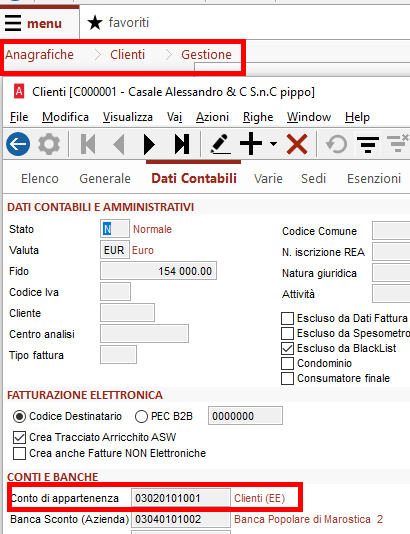The width and height of the screenshot is (410, 534).
Task: Select the Codice Destinatario radio button
Action: click(x=19, y=416)
